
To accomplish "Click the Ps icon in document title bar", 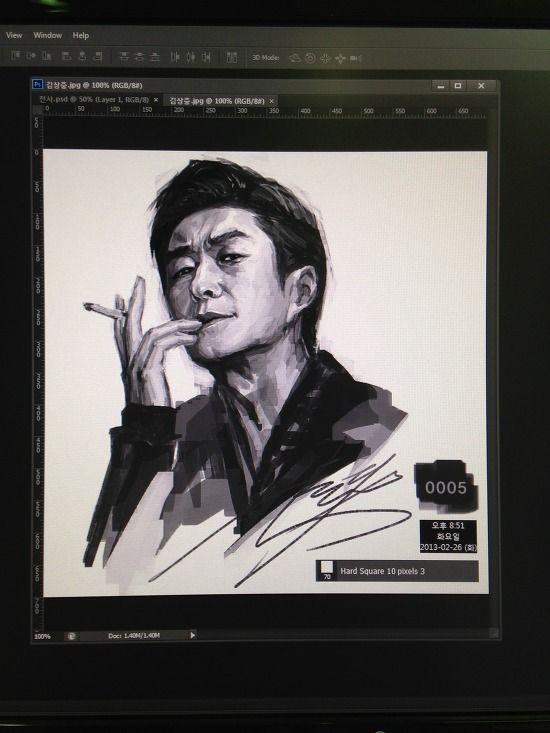I will 37,84.
